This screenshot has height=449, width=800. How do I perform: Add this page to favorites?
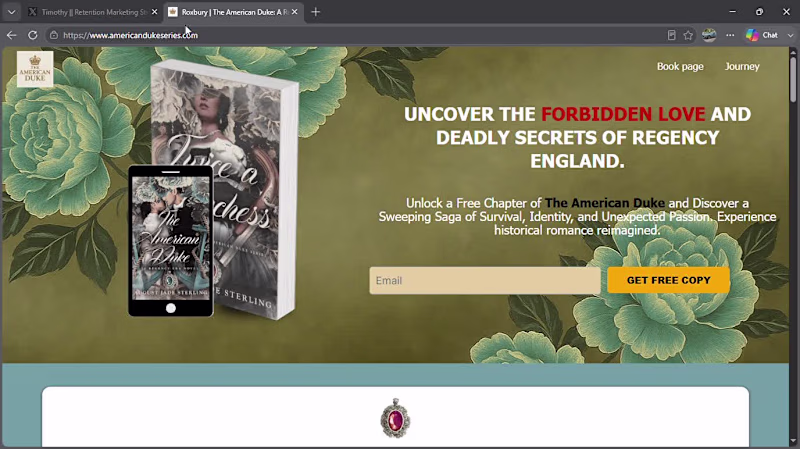point(688,35)
